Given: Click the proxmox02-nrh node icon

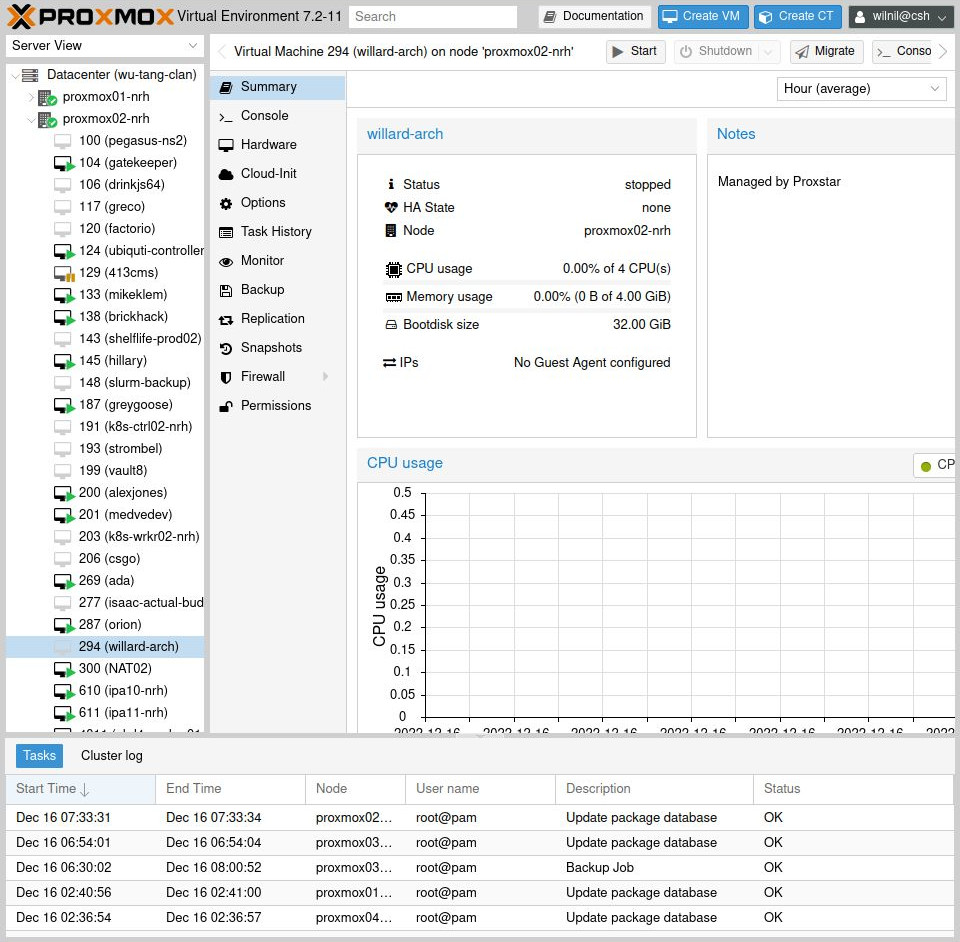Looking at the screenshot, I should pyautogui.click(x=47, y=119).
